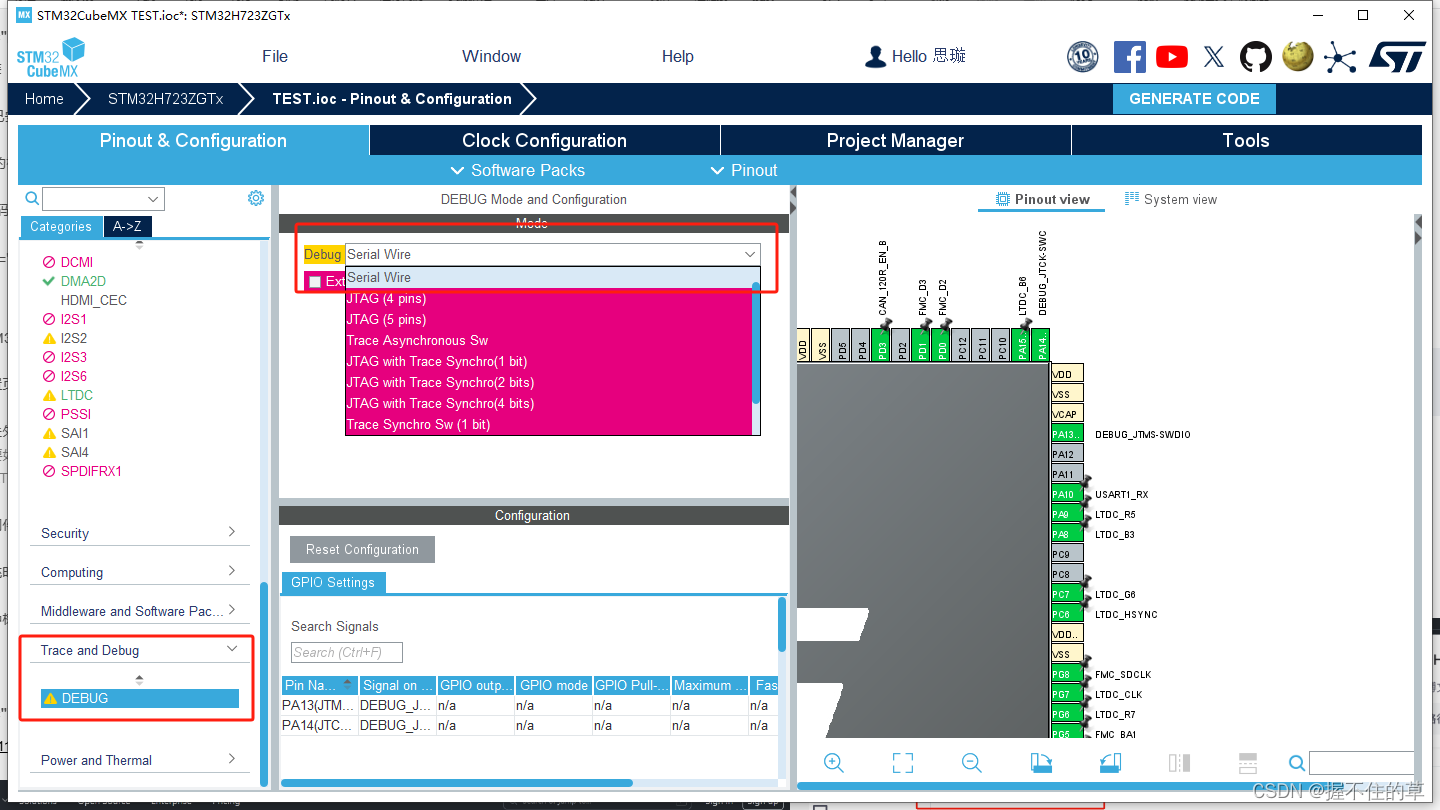
Task: Collapse the Trace and Debug category
Action: 138,650
